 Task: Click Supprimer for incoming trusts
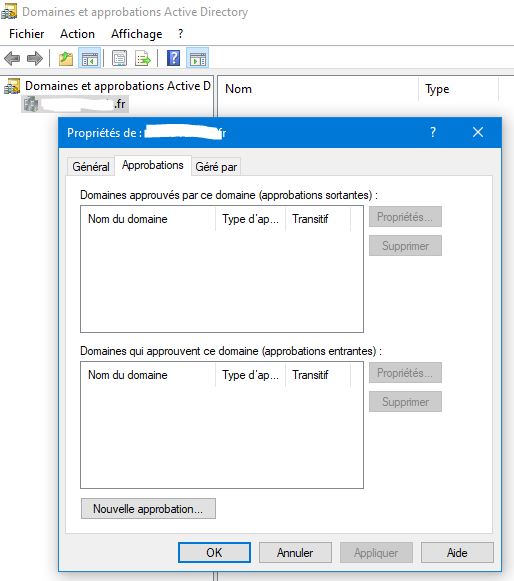pyautogui.click(x=405, y=401)
